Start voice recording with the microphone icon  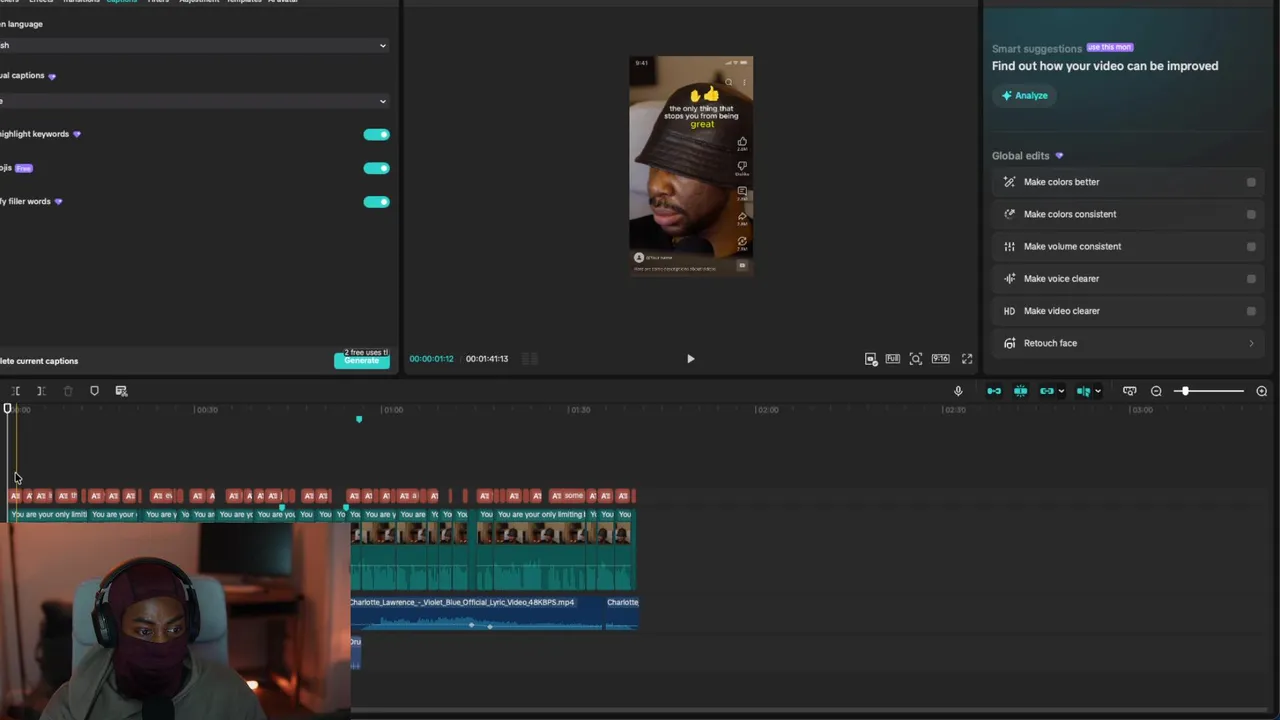click(958, 391)
